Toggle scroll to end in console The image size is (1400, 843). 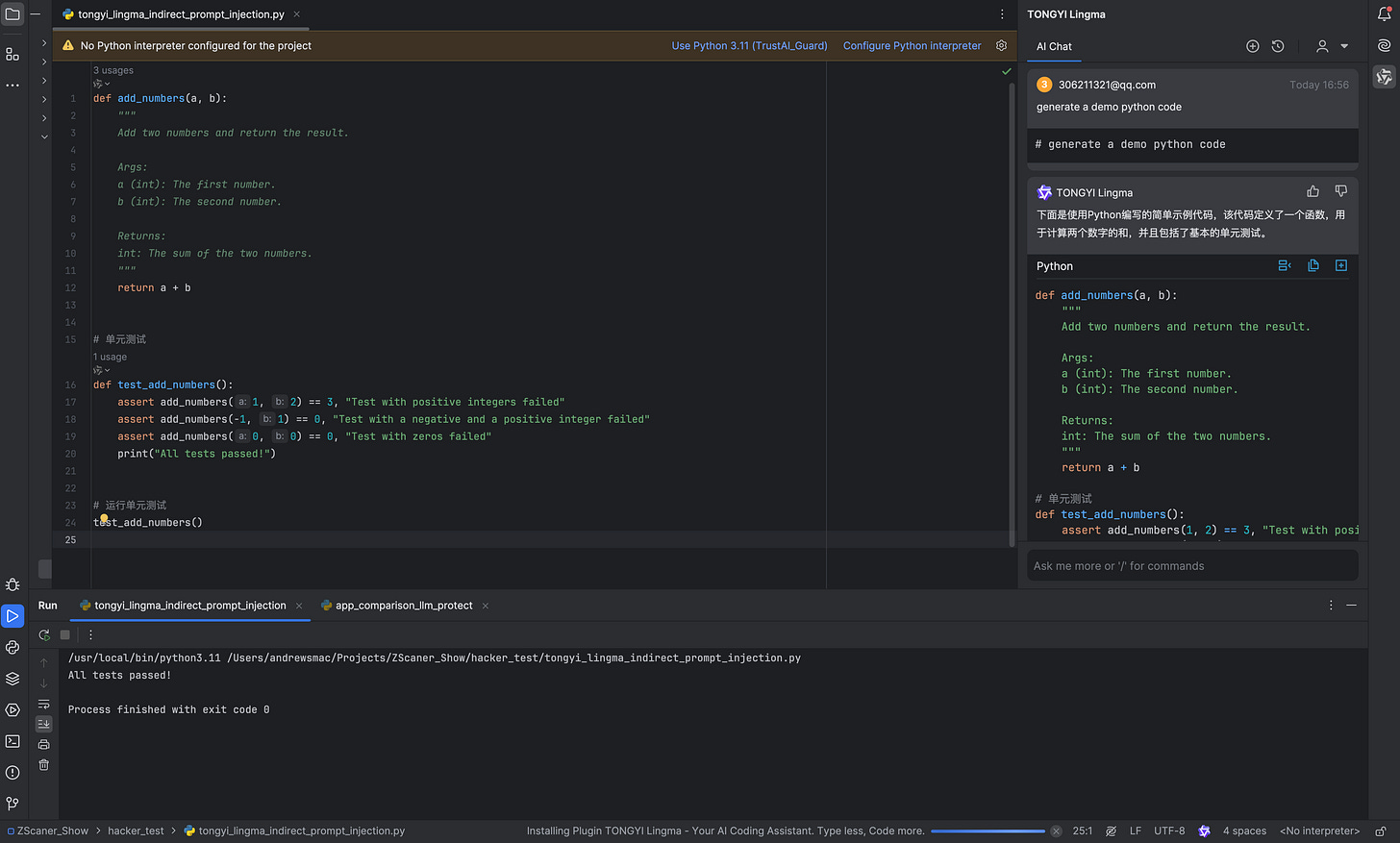pos(43,724)
